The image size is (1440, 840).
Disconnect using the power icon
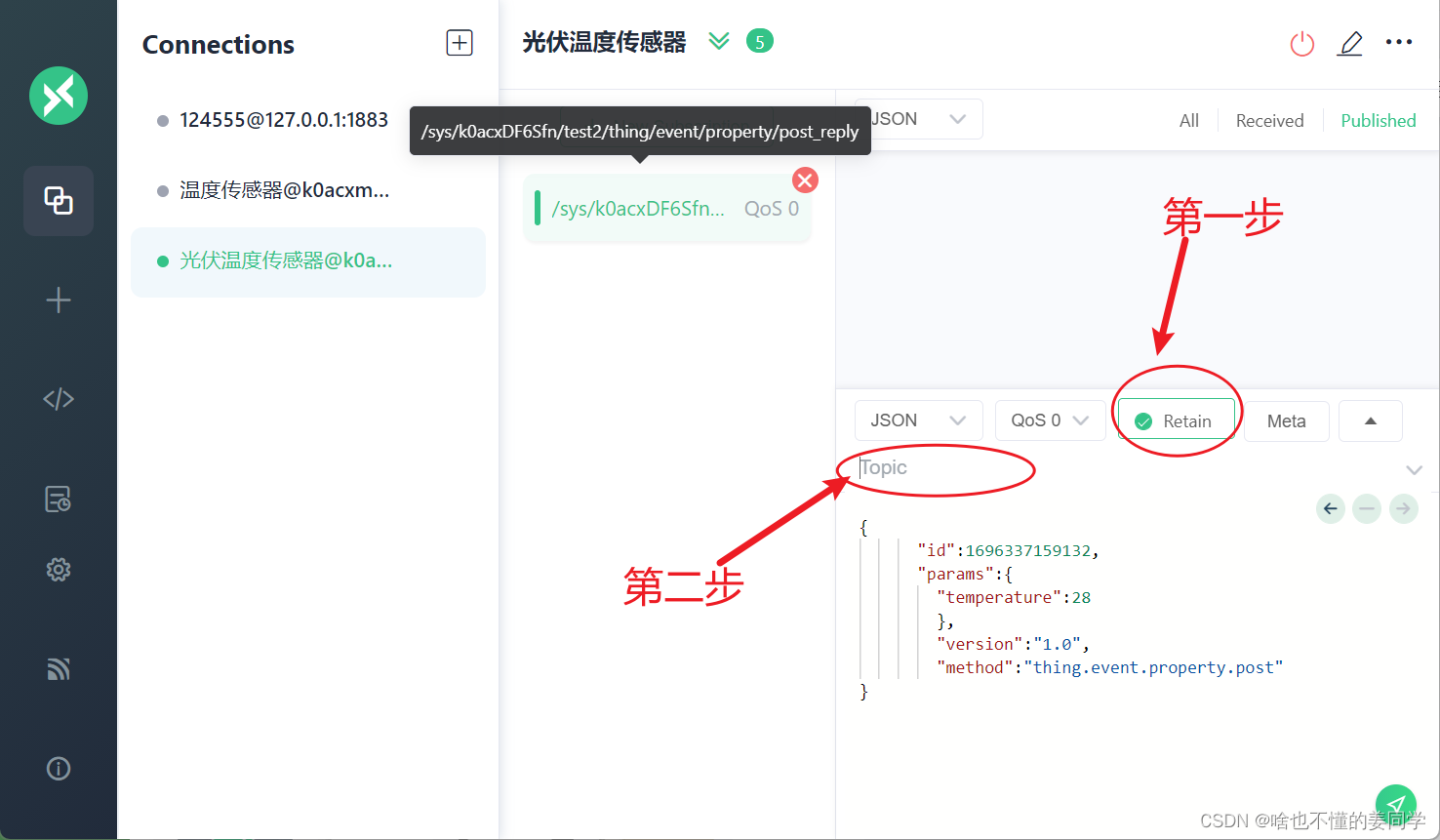click(1301, 43)
